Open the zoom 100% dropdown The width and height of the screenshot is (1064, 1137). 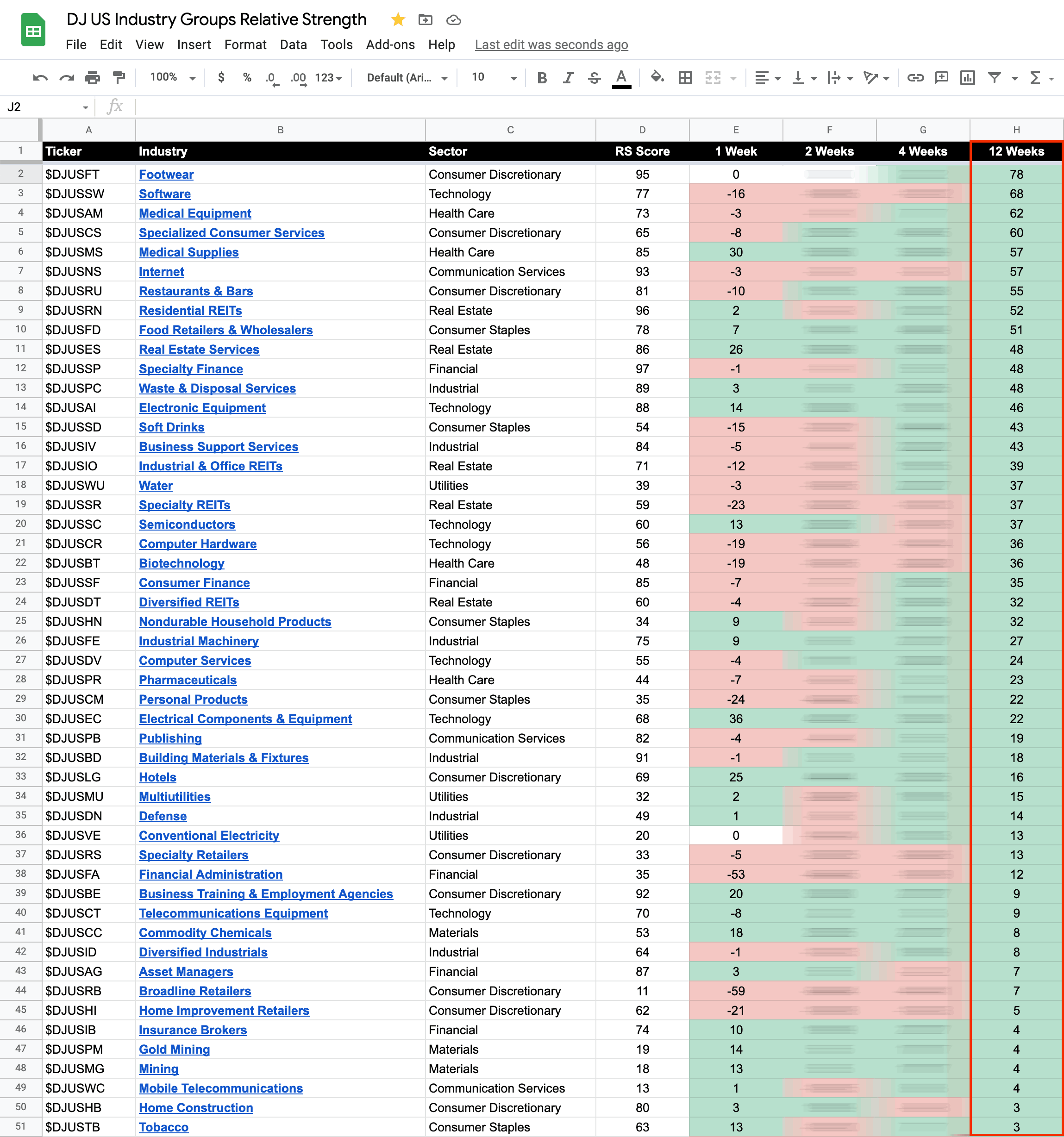(173, 77)
